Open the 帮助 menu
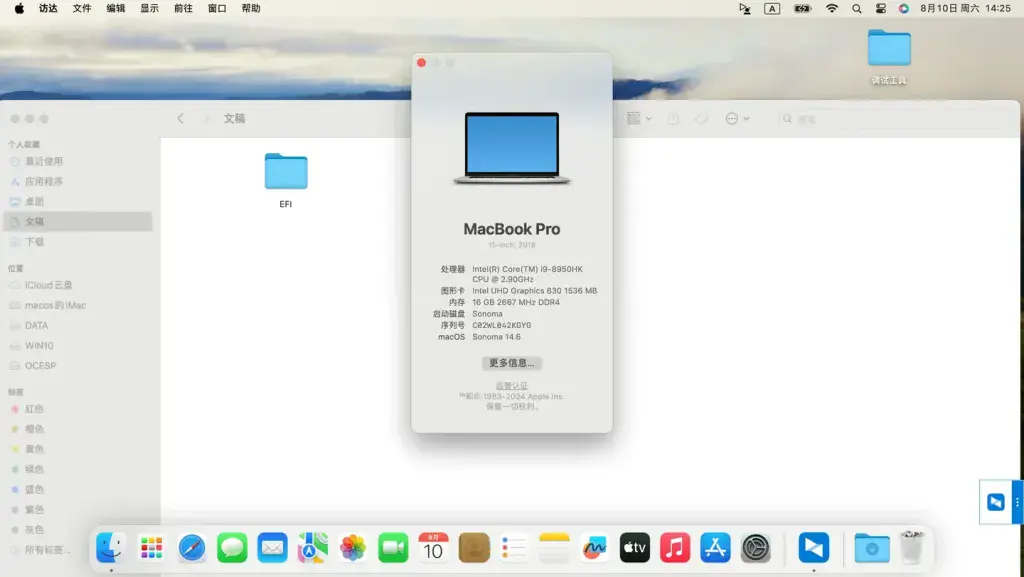 tap(251, 8)
